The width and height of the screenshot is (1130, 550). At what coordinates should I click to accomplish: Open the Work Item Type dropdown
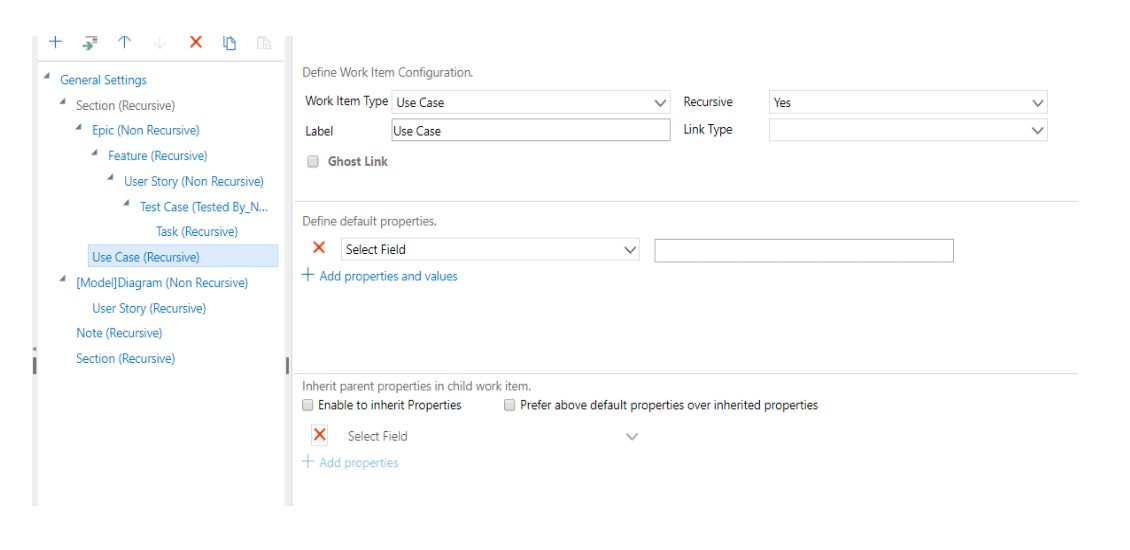point(531,102)
